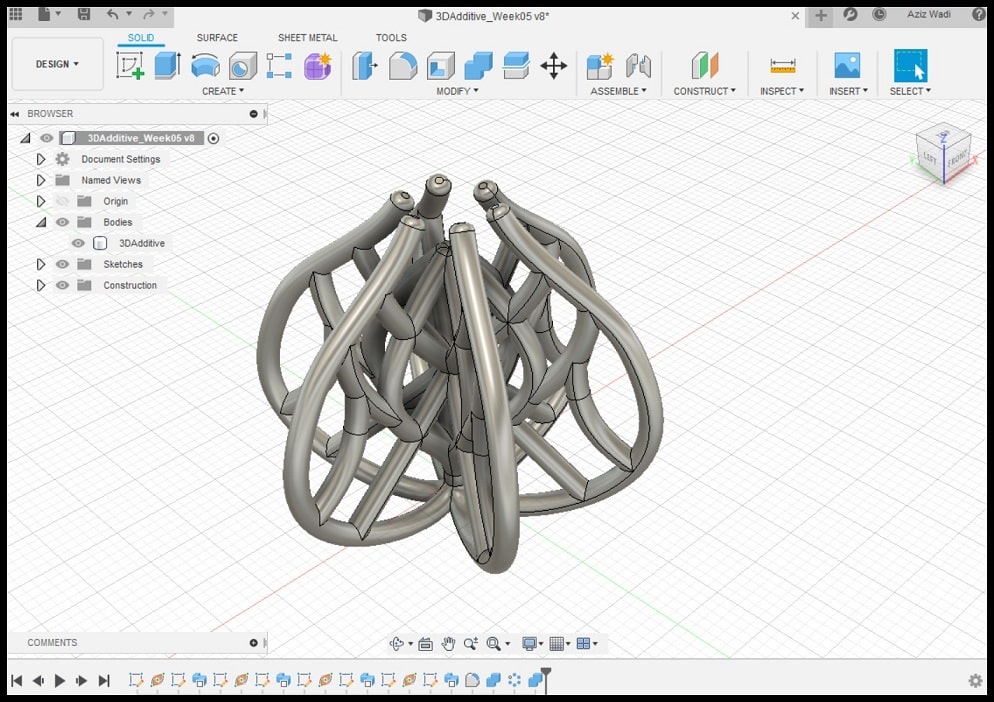Open the DESIGN workspace dropdown
The height and width of the screenshot is (702, 994).
[x=57, y=64]
